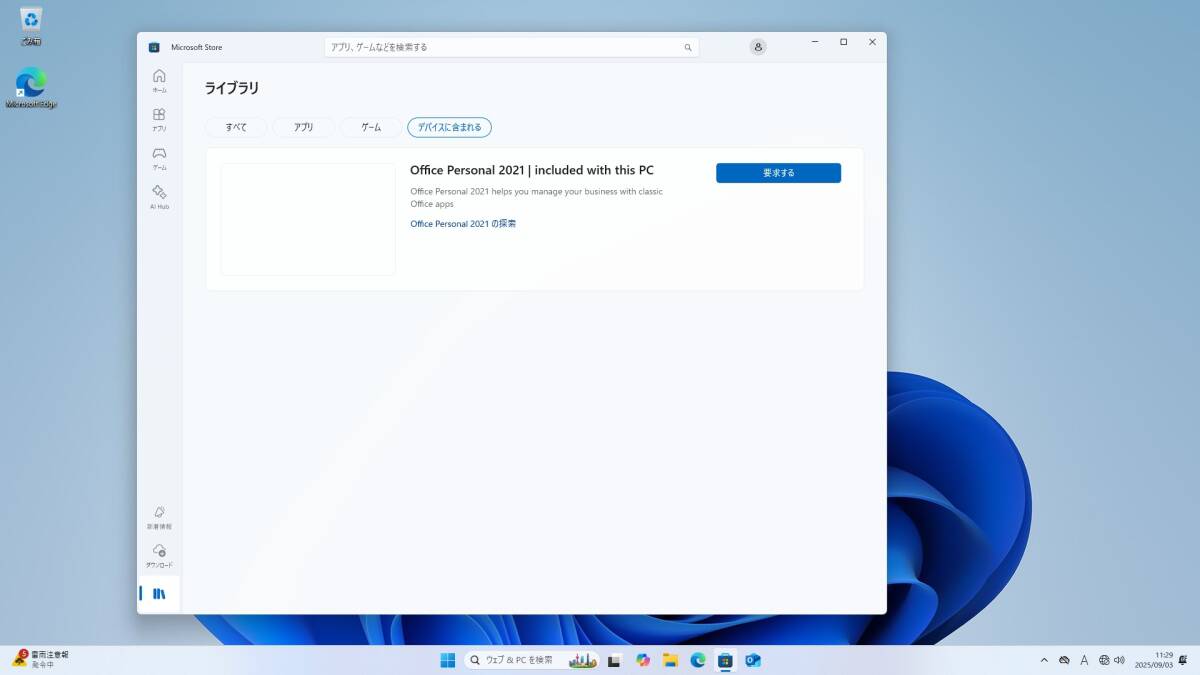The width and height of the screenshot is (1200, 675).
Task: Open 新着情報 in the Store sidebar
Action: click(159, 516)
